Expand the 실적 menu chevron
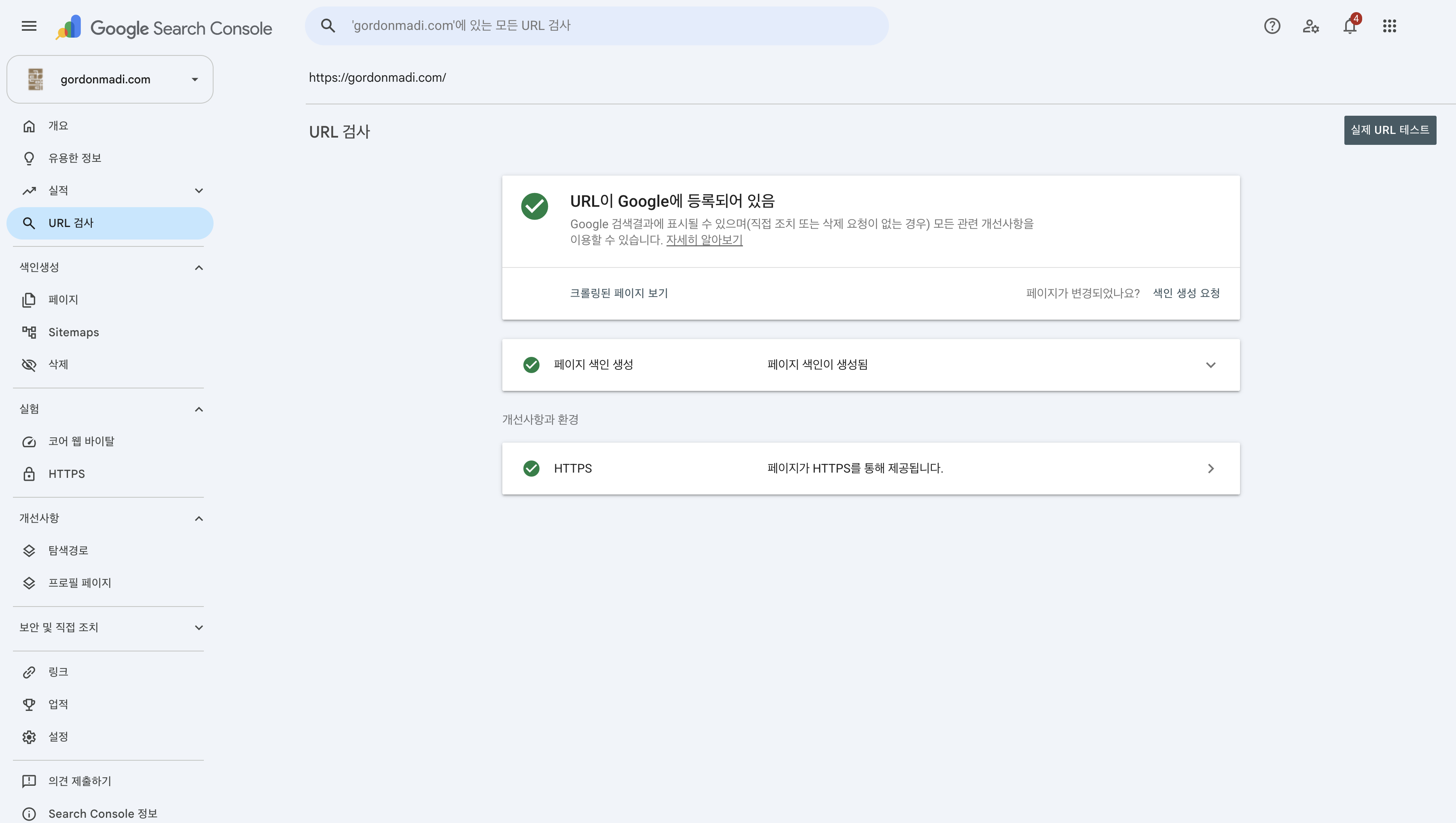Screen dimensions: 1456x823 coord(199,191)
